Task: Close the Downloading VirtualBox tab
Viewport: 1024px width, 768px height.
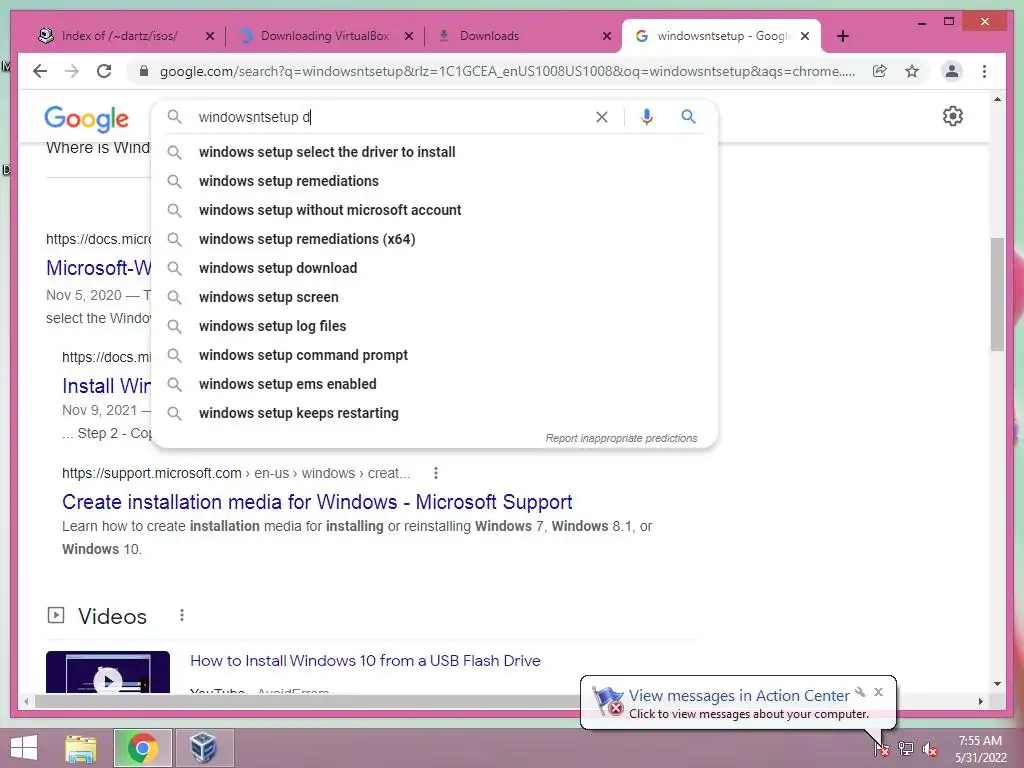Action: click(x=409, y=36)
